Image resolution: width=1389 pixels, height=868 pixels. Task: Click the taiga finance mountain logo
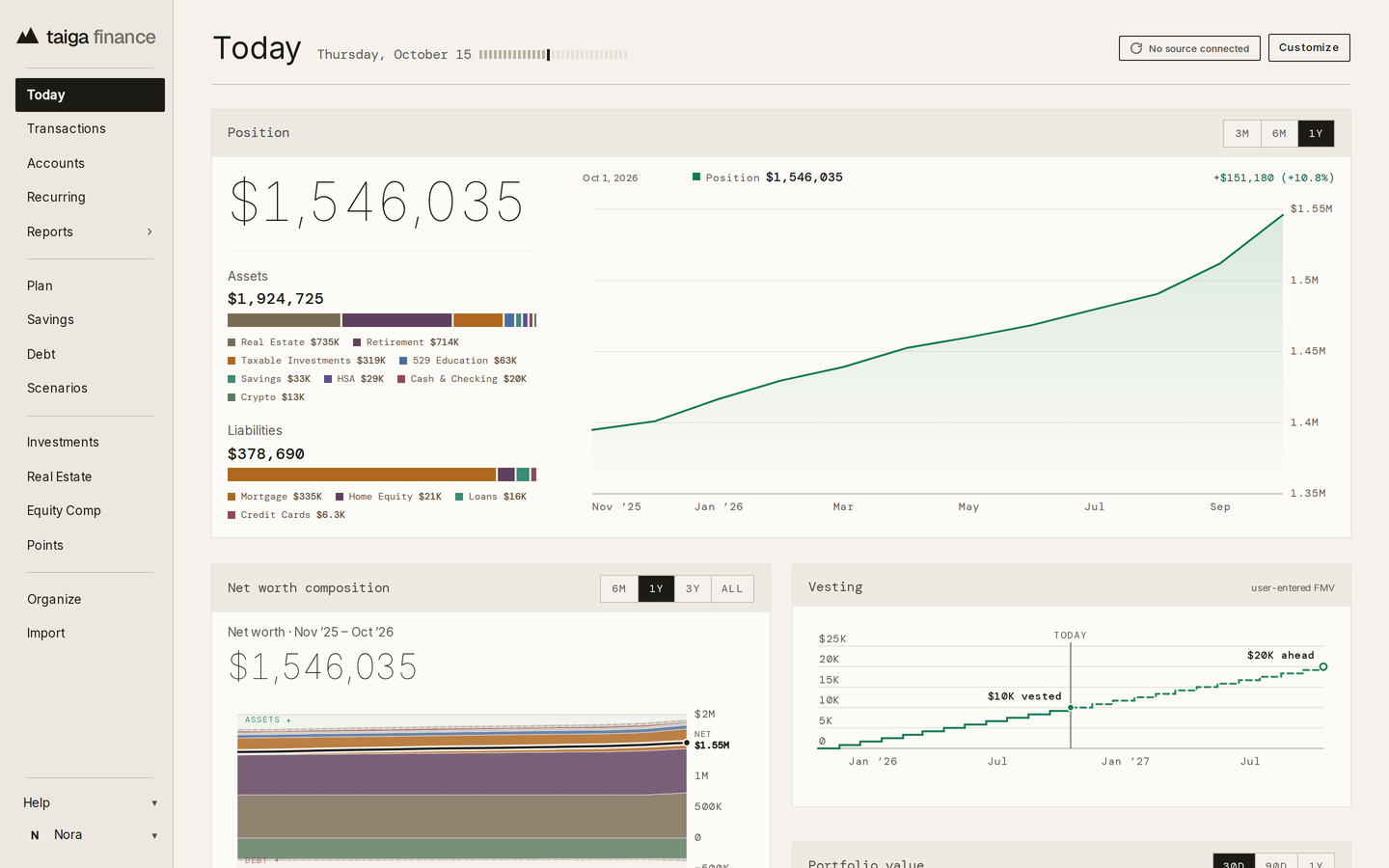[28, 37]
